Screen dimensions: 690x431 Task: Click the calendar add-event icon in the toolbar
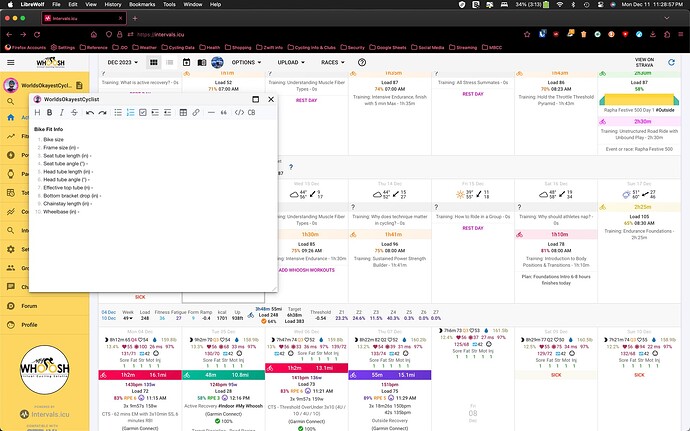click(187, 63)
